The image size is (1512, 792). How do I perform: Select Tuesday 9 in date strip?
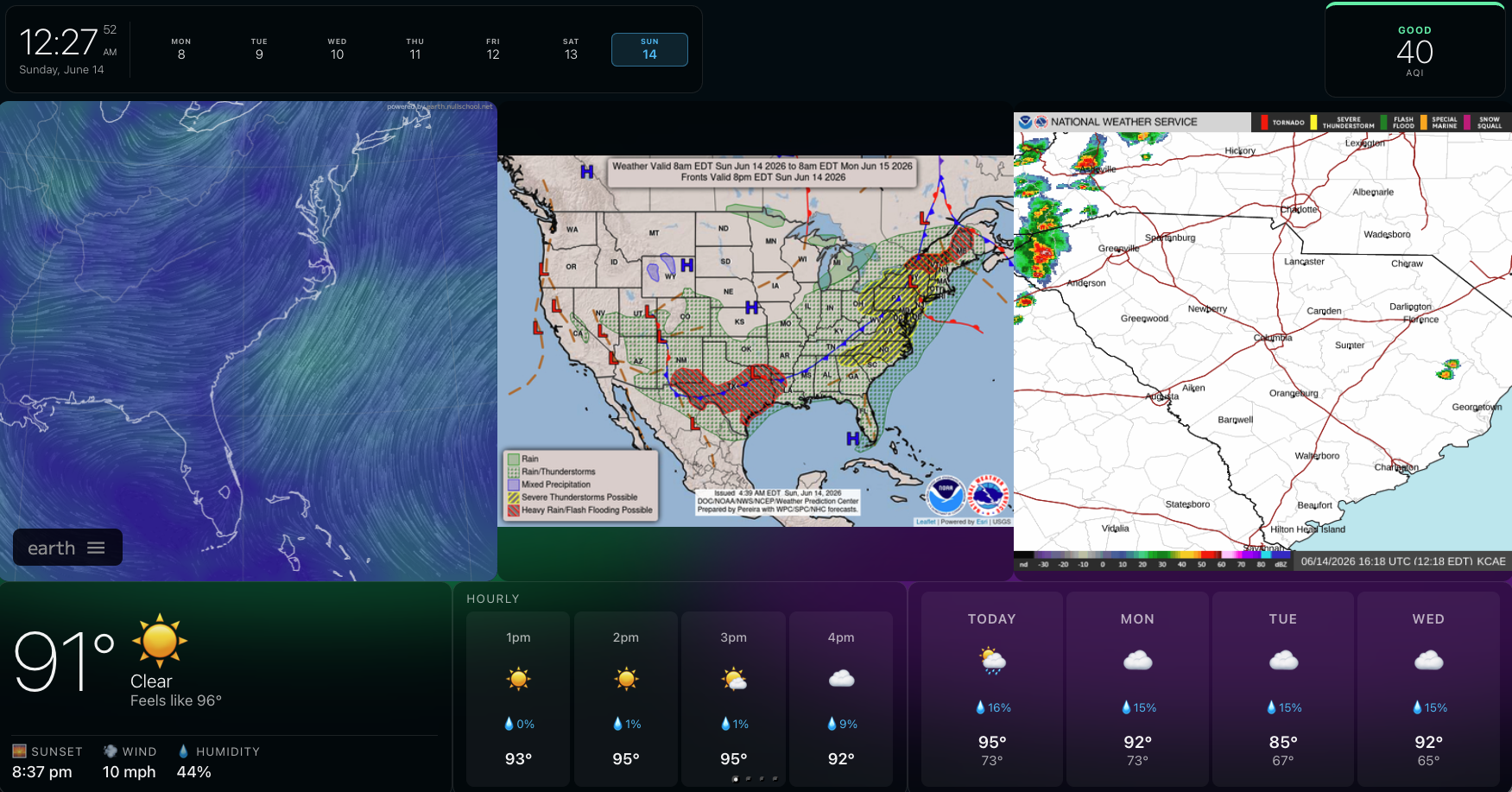point(259,49)
